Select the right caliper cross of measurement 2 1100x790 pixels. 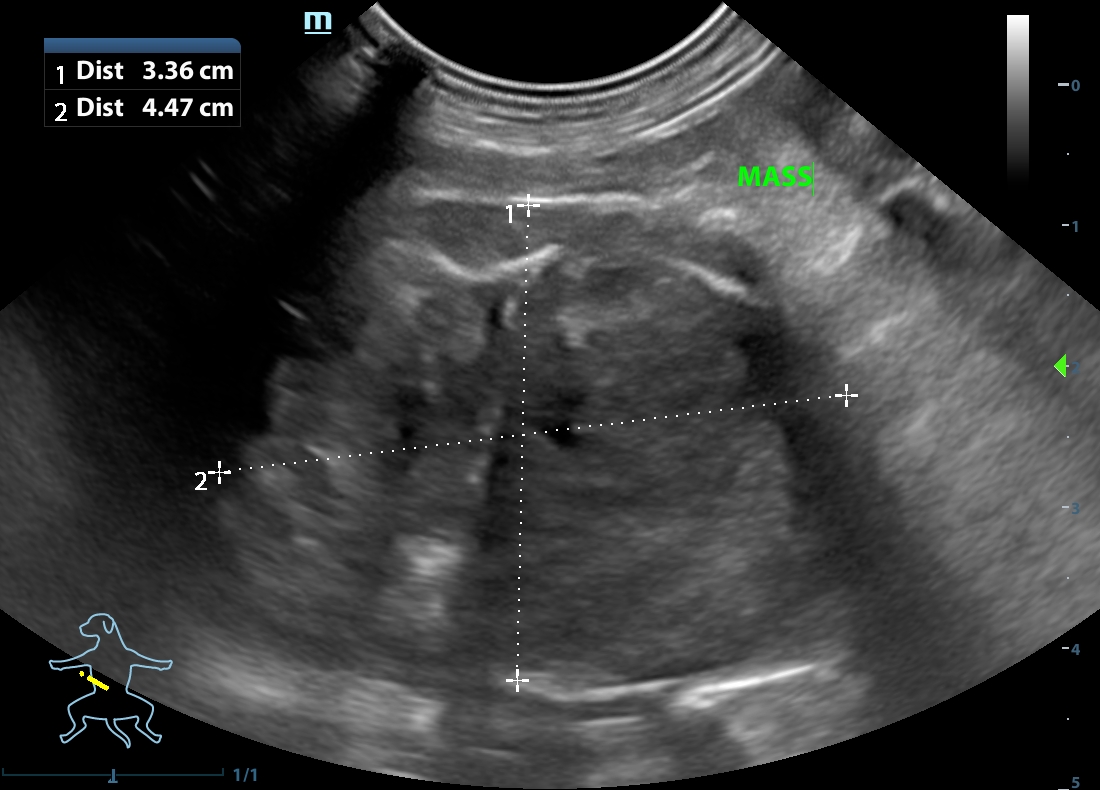[846, 396]
